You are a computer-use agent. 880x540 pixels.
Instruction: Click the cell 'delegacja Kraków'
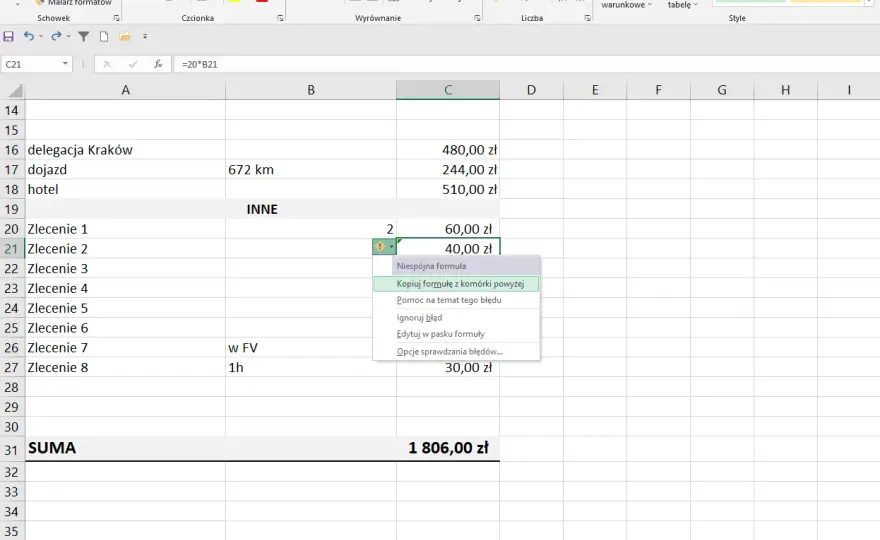point(125,150)
